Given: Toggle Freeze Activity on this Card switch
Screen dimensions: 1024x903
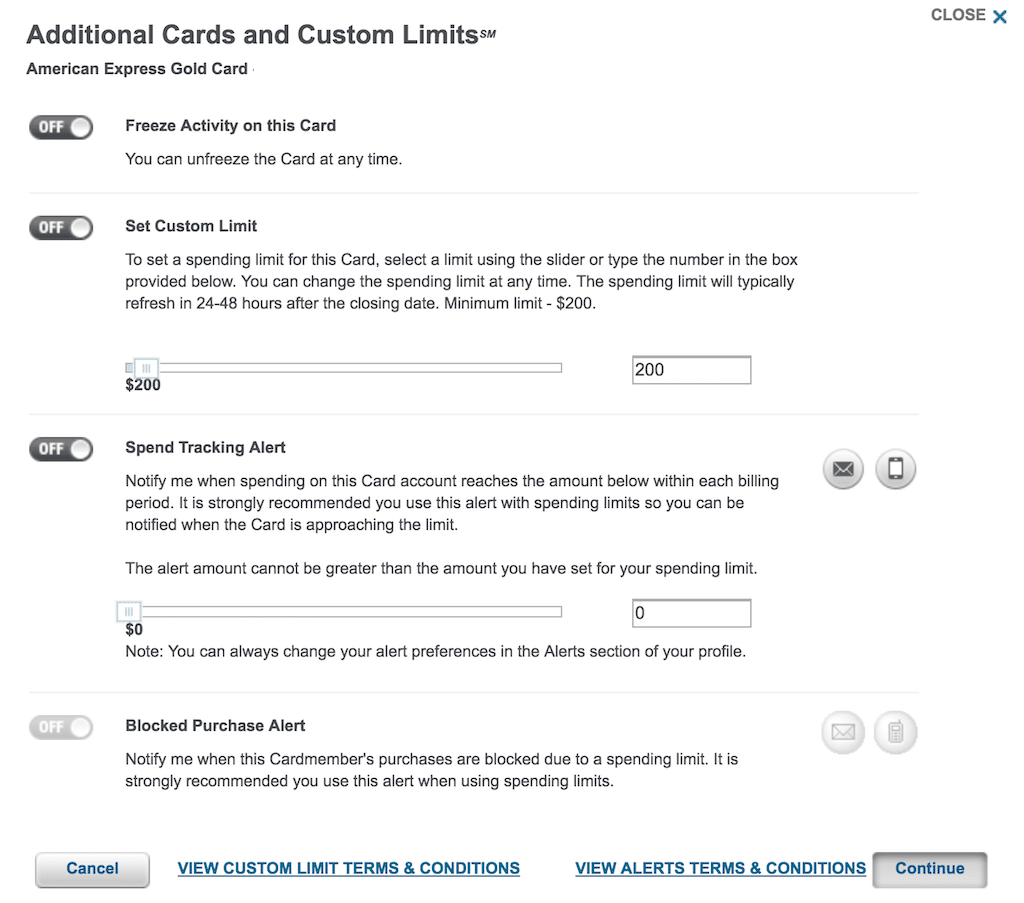Looking at the screenshot, I should click(x=61, y=127).
